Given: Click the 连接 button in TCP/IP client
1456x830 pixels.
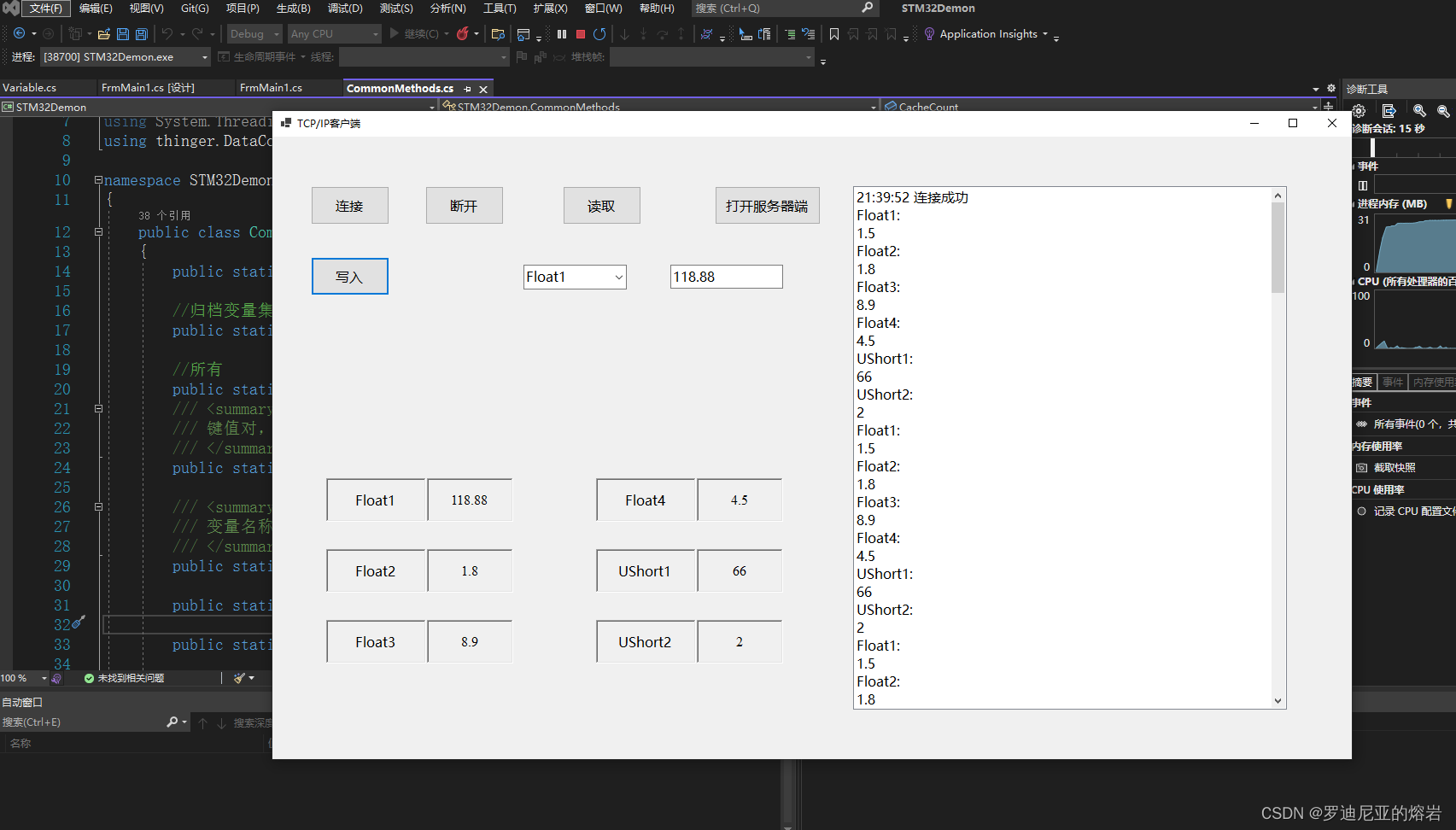Looking at the screenshot, I should coord(350,206).
